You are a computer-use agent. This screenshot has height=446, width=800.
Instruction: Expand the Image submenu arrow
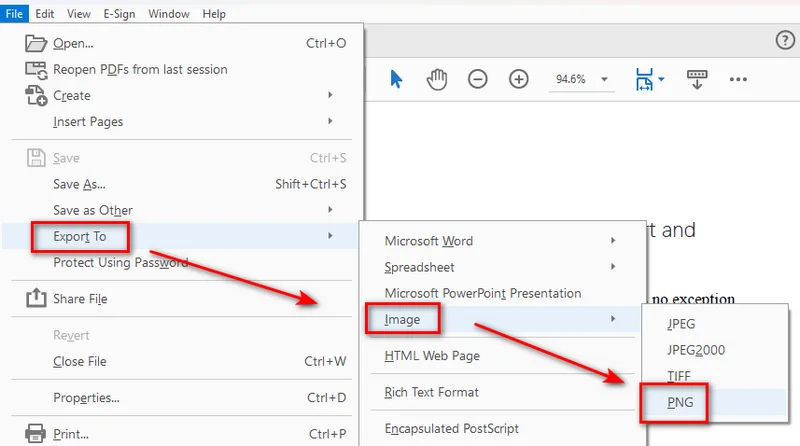pos(613,319)
